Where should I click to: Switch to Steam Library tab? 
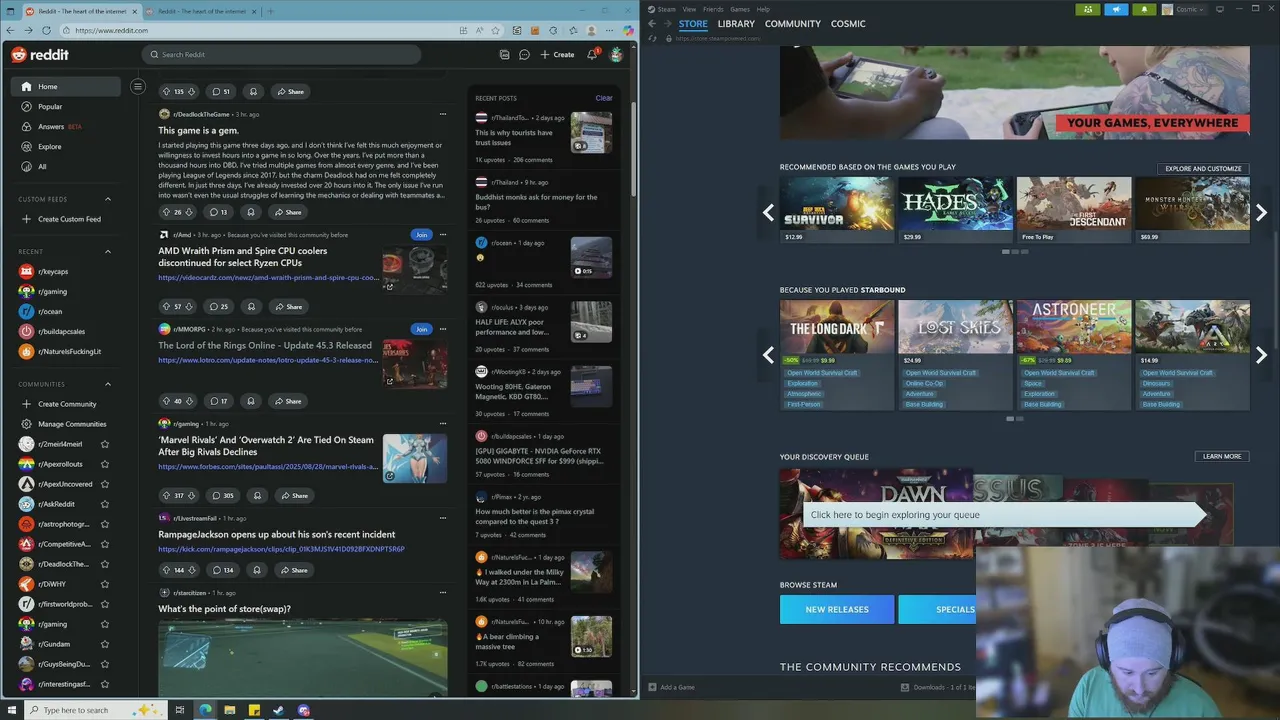pyautogui.click(x=736, y=23)
